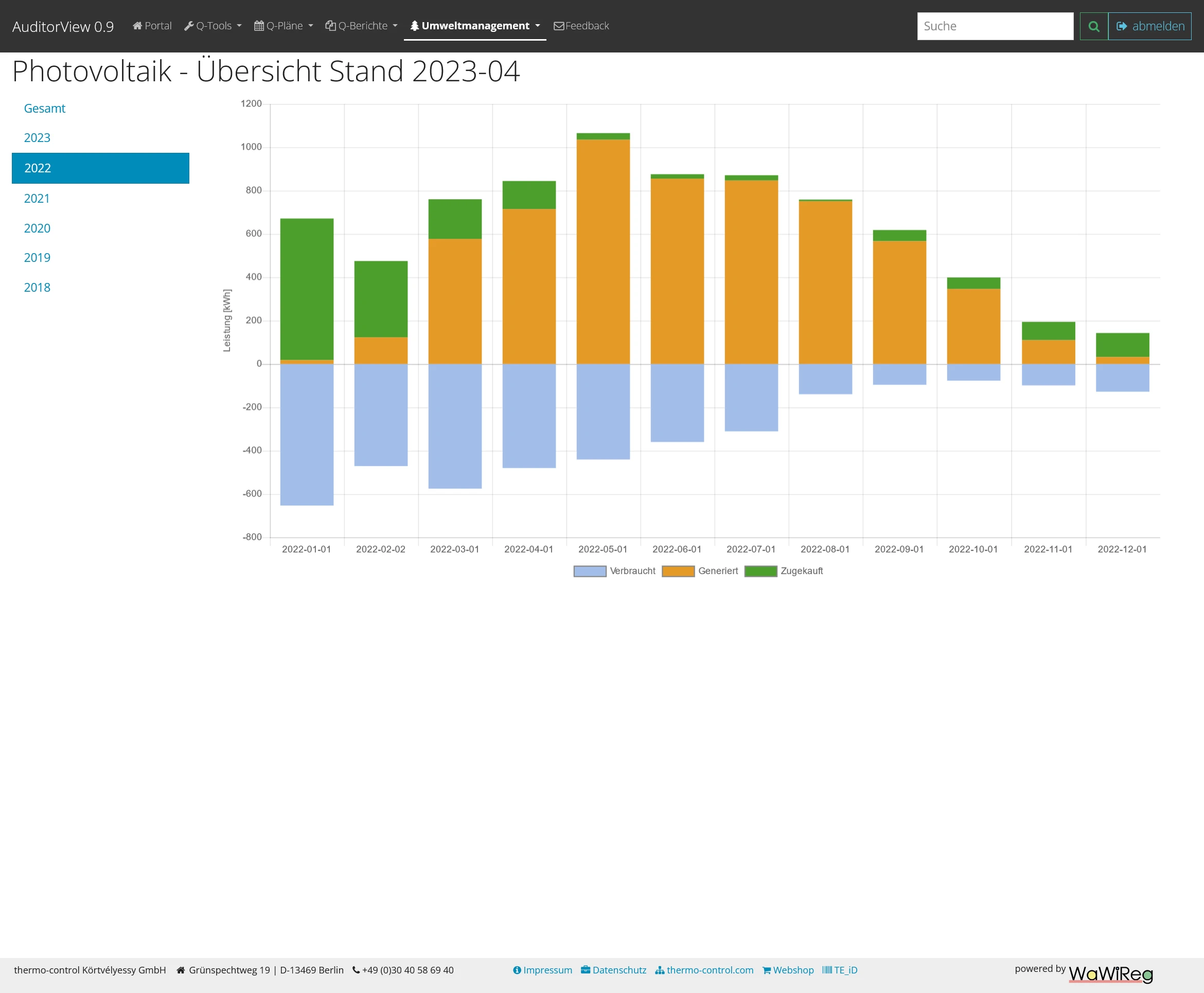Click the blue Verbraucht bar for 2022-07-01

[751, 398]
